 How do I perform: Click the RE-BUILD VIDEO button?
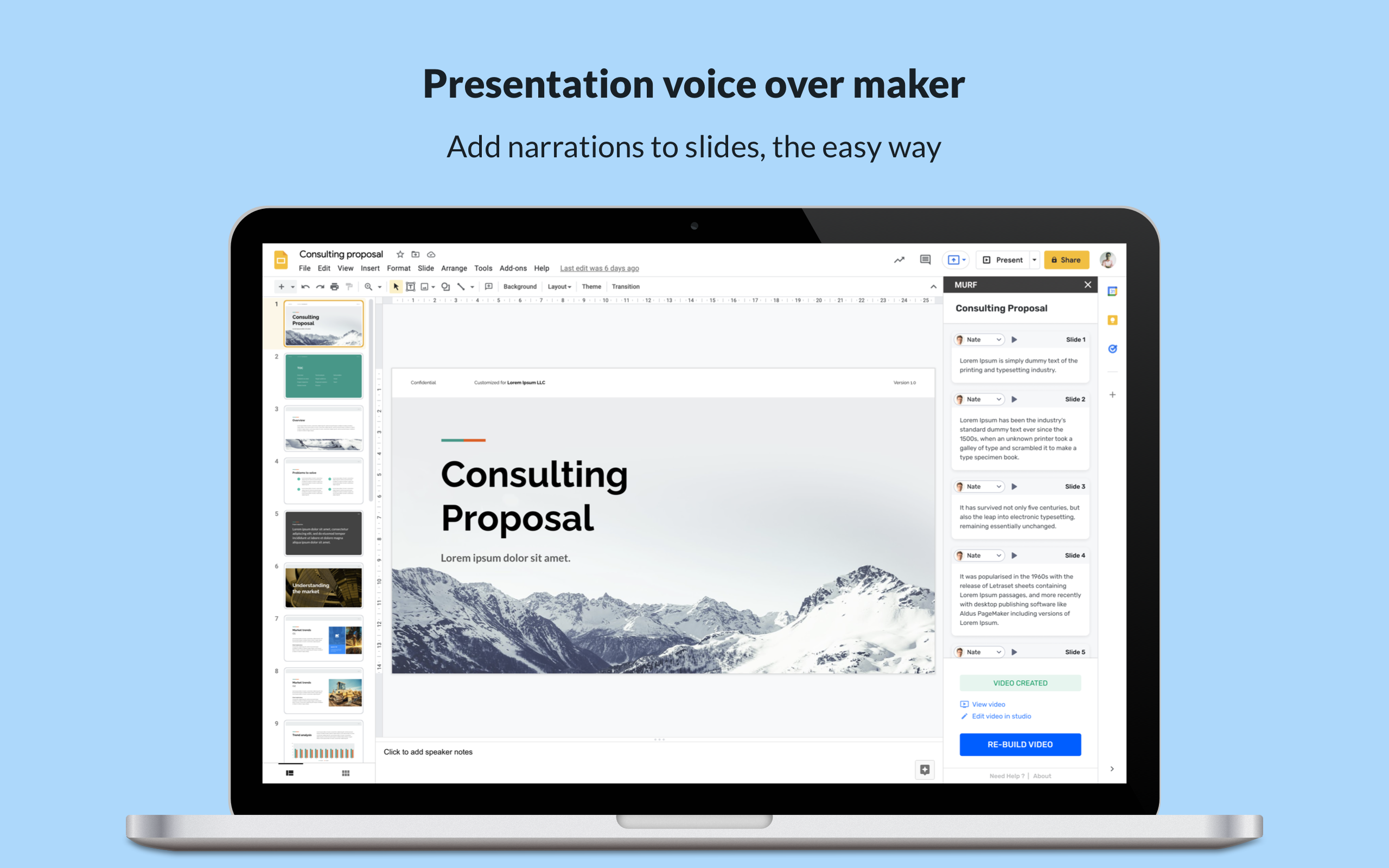point(1019,744)
